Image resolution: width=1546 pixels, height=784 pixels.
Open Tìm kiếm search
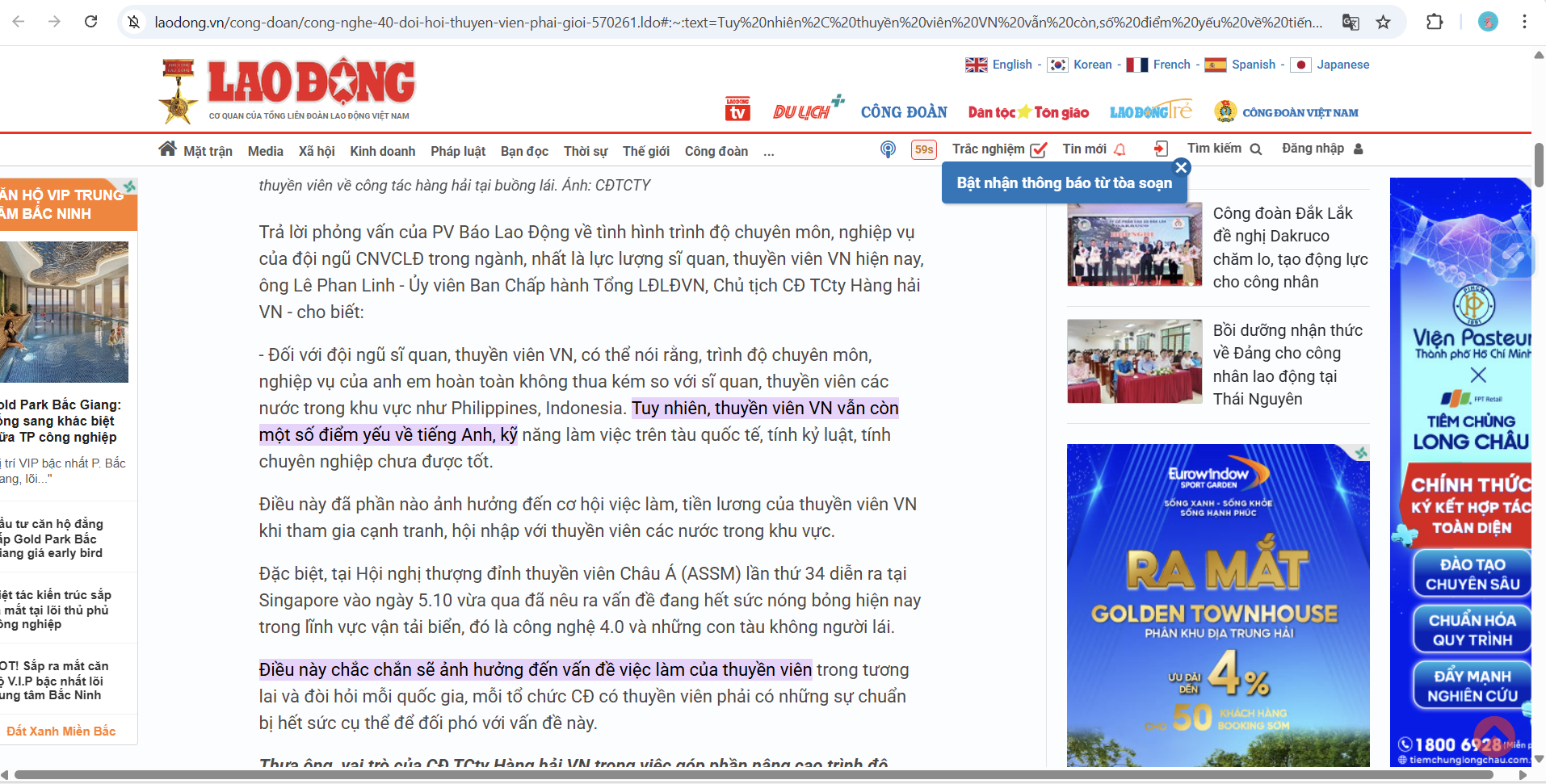pos(1224,149)
